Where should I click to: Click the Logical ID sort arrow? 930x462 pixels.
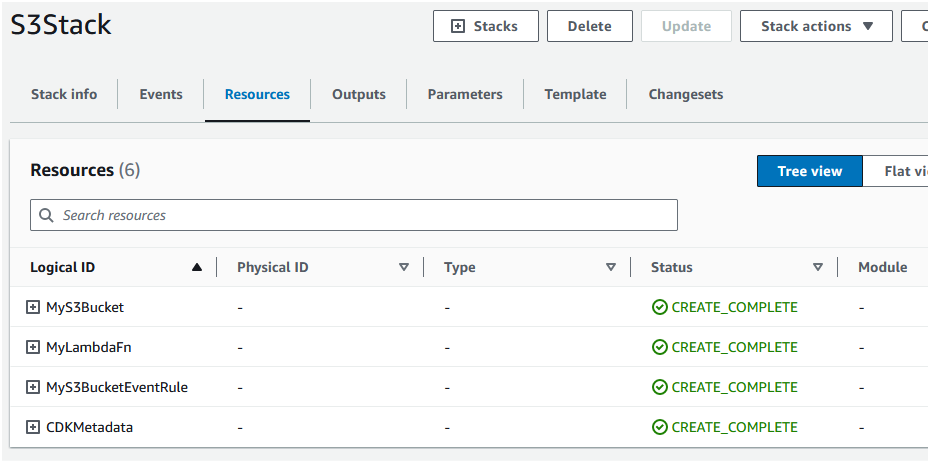click(x=197, y=267)
